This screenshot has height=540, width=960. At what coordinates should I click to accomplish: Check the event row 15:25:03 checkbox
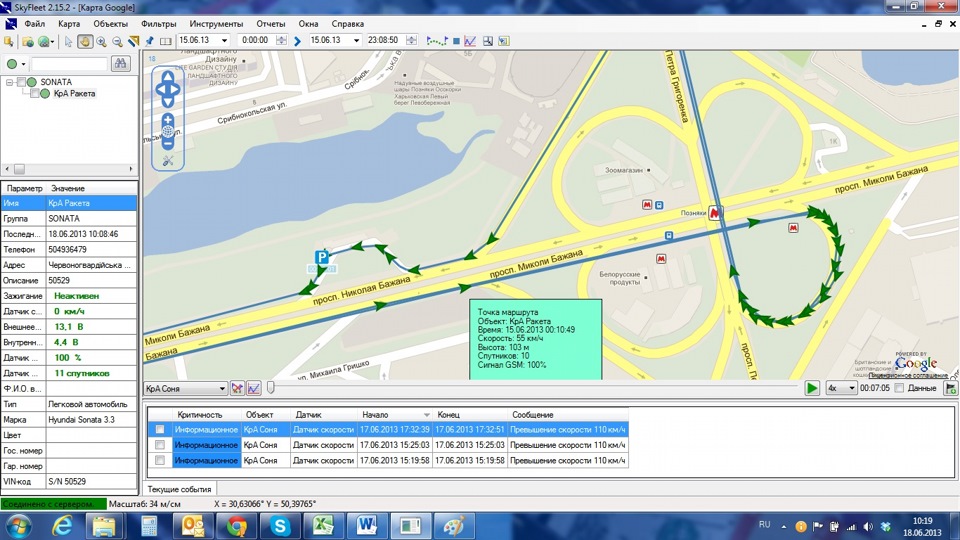(160, 445)
